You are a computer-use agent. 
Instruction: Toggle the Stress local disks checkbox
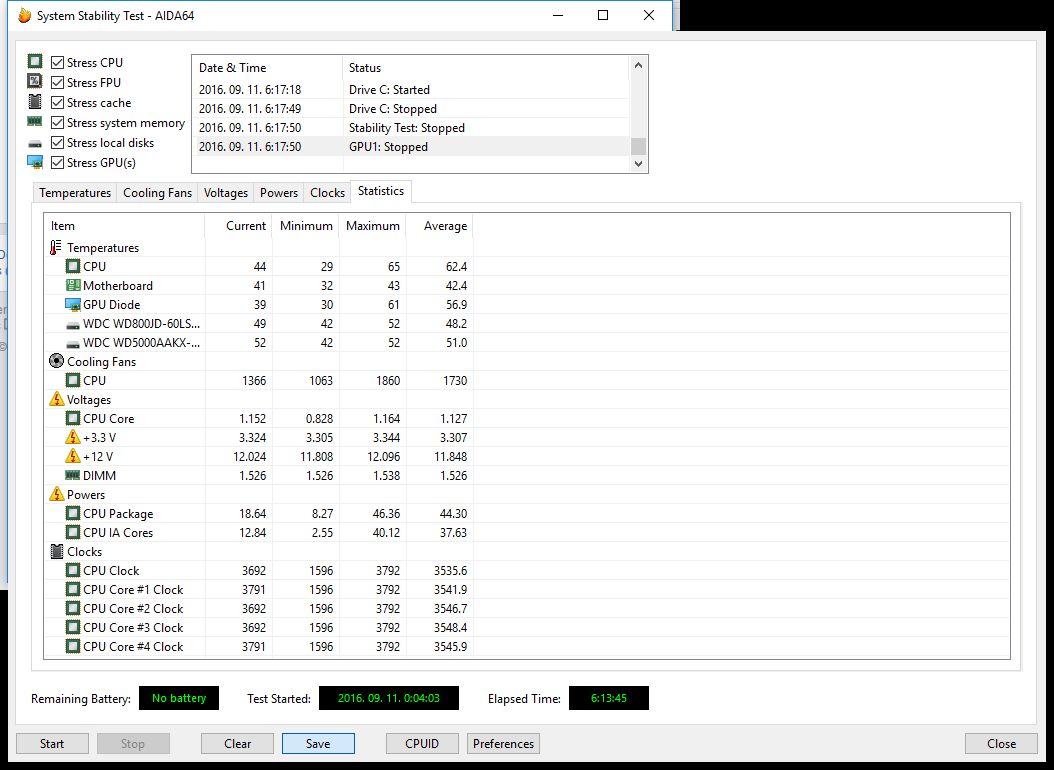[x=58, y=143]
